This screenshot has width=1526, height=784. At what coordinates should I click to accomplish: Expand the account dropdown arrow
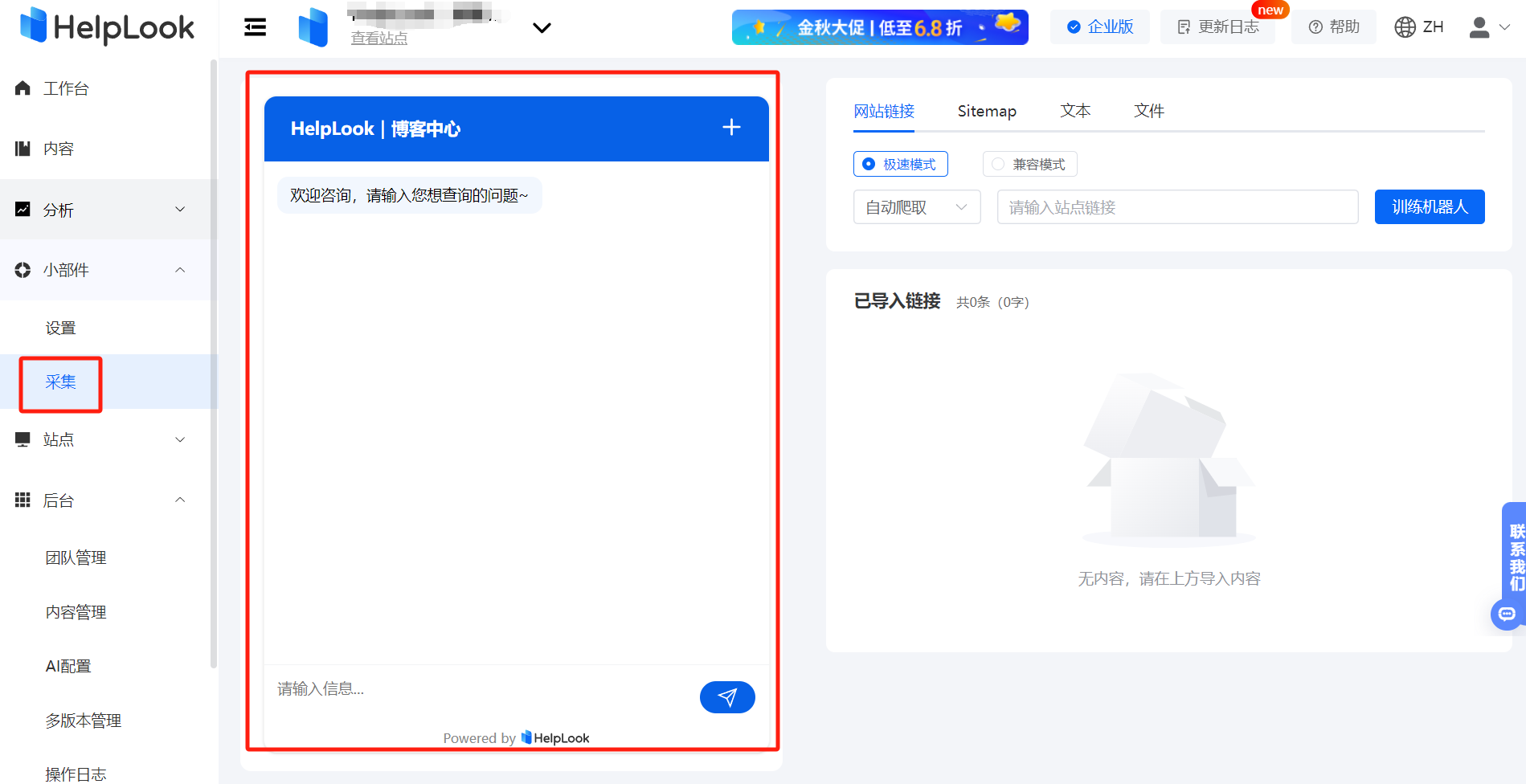pos(1505,27)
